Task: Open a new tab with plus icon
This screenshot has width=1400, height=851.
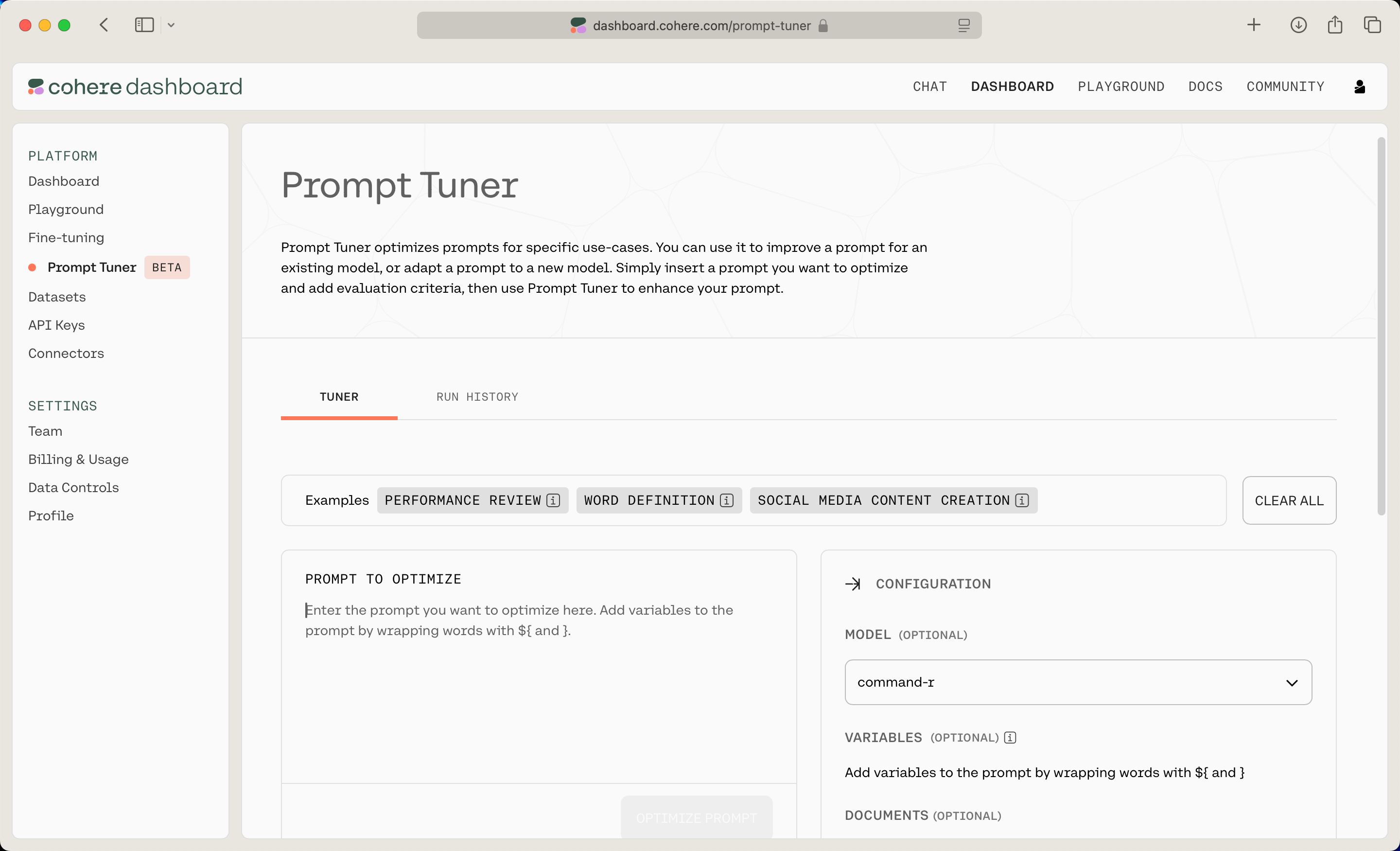Action: pyautogui.click(x=1253, y=25)
